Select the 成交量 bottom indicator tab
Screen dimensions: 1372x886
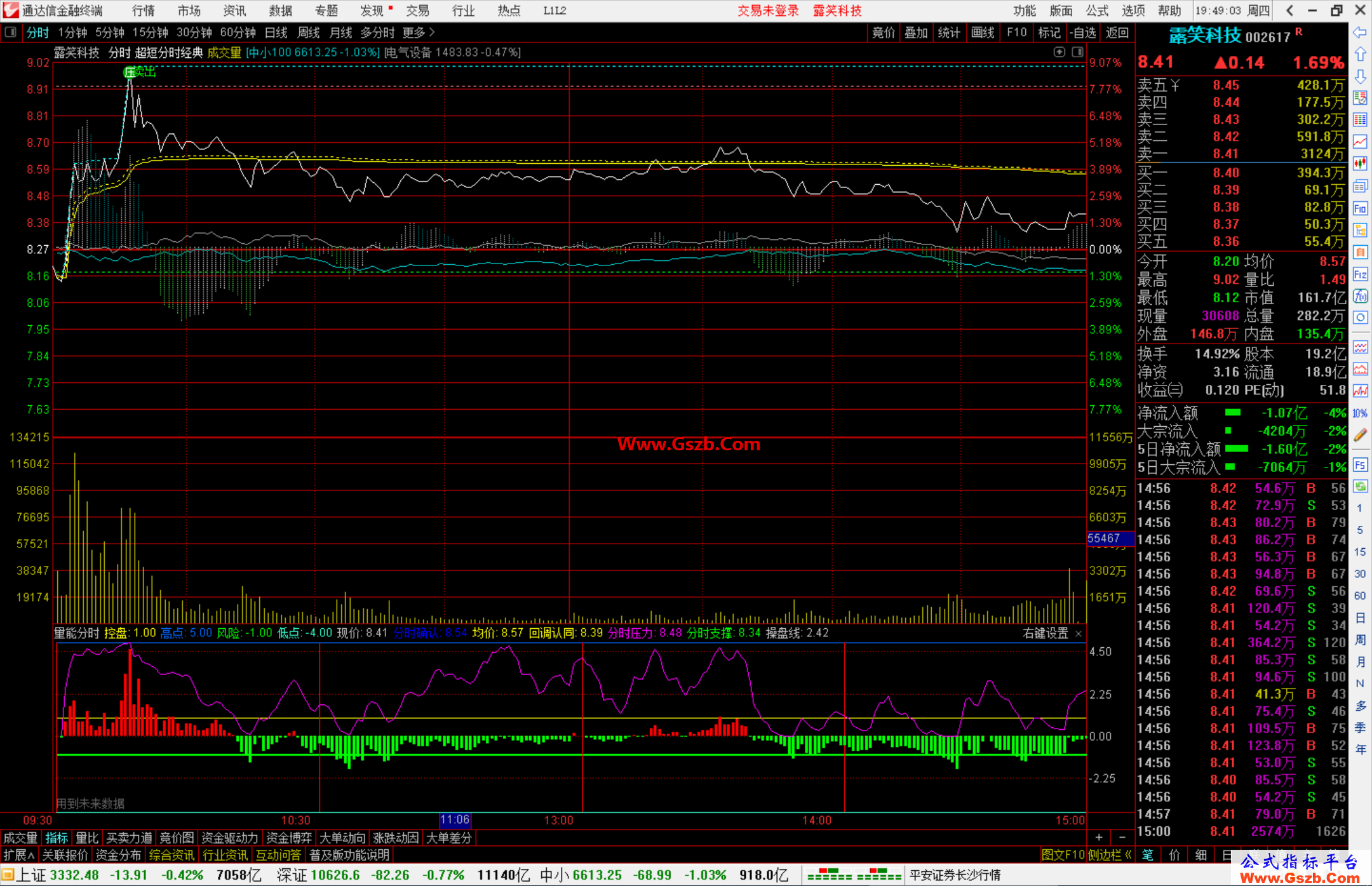pos(20,838)
